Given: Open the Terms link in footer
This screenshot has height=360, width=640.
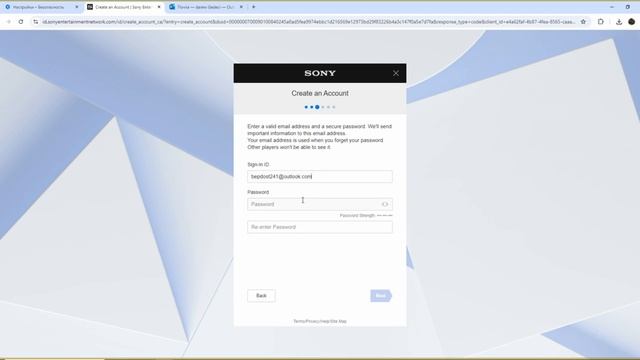Looking at the screenshot, I should [299, 321].
